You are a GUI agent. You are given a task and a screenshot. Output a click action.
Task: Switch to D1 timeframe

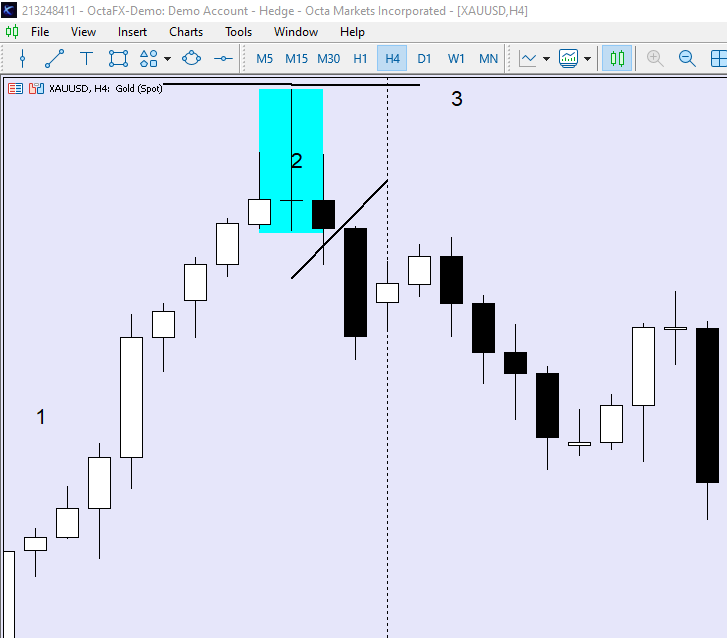424,59
